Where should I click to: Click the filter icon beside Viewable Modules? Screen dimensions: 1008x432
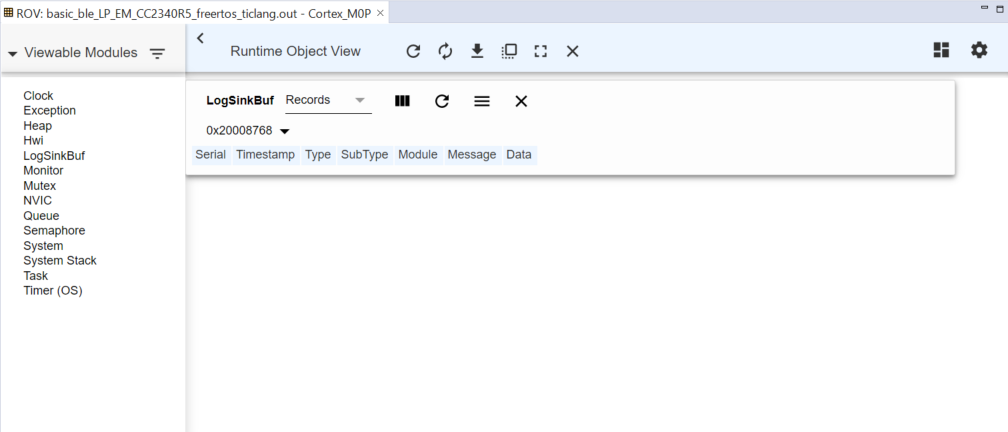click(x=158, y=53)
